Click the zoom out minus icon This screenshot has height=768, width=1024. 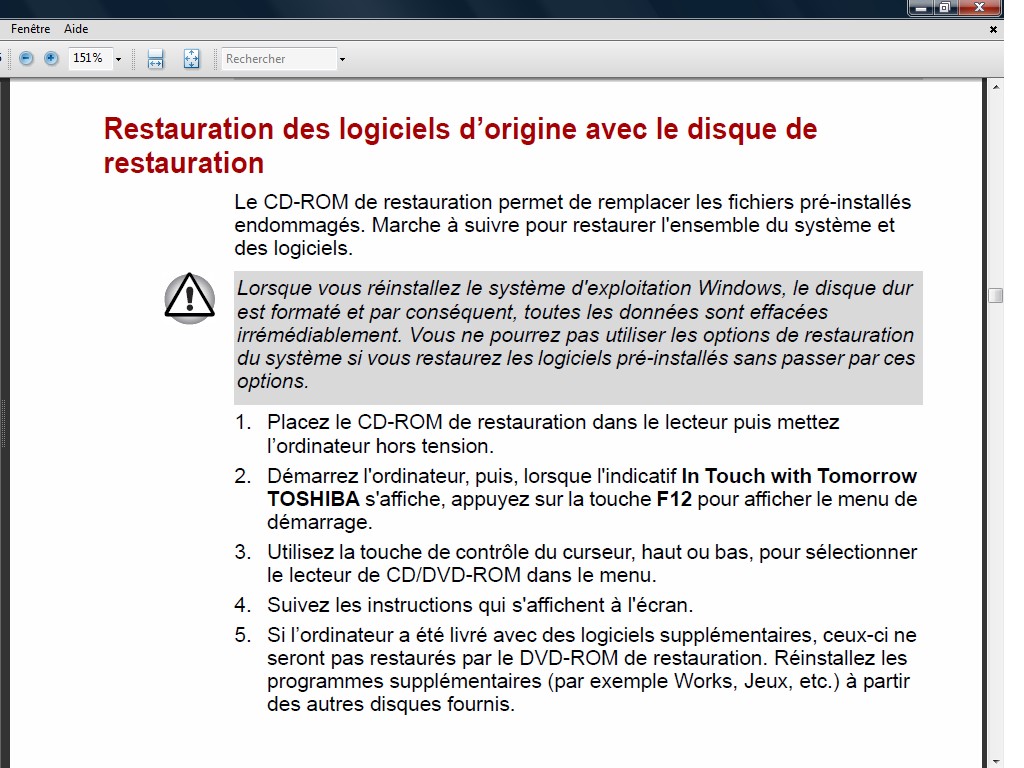click(x=26, y=59)
